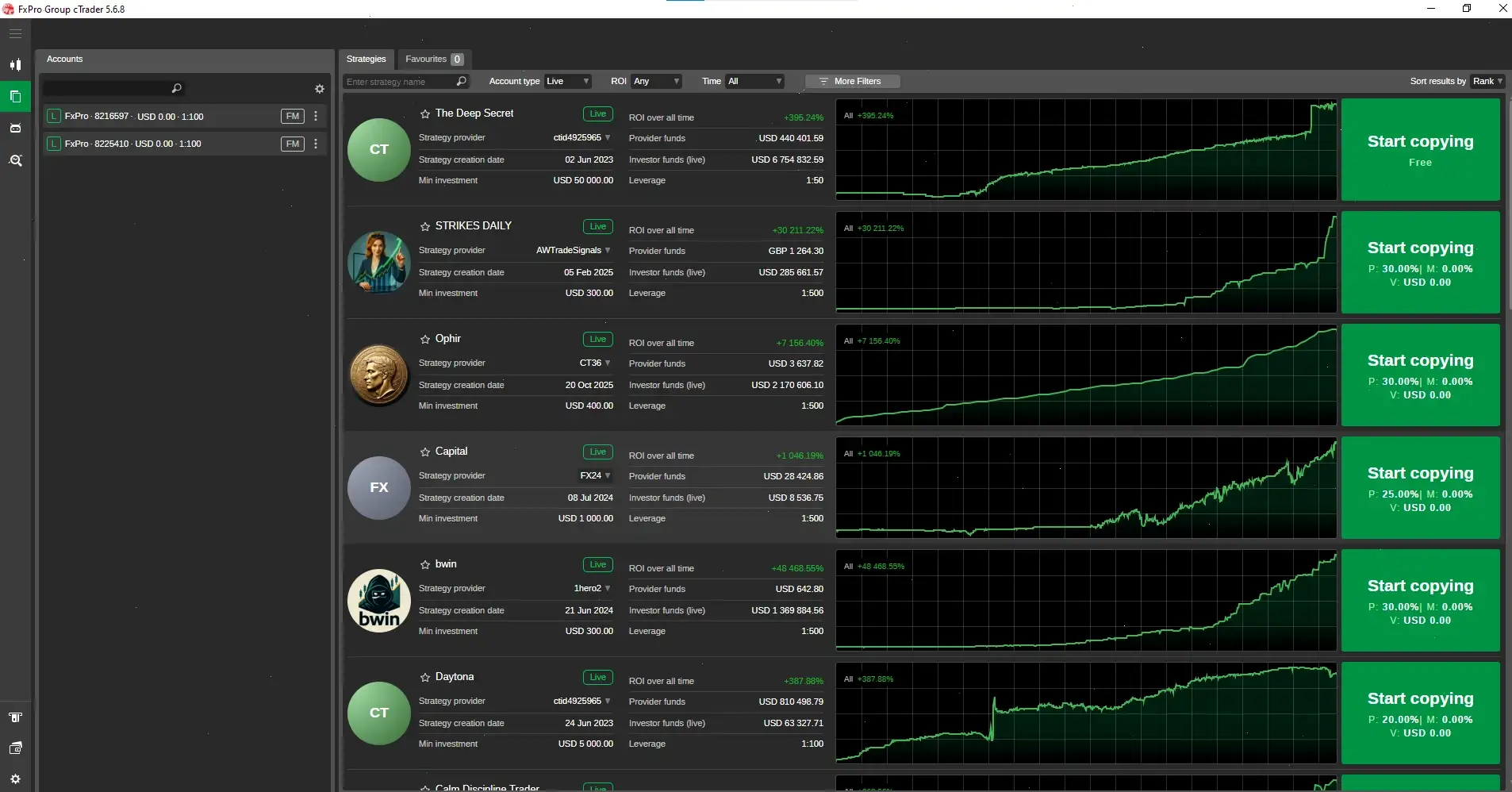Viewport: 1512px width, 792px height.
Task: Open More Filters options
Action: (851, 81)
